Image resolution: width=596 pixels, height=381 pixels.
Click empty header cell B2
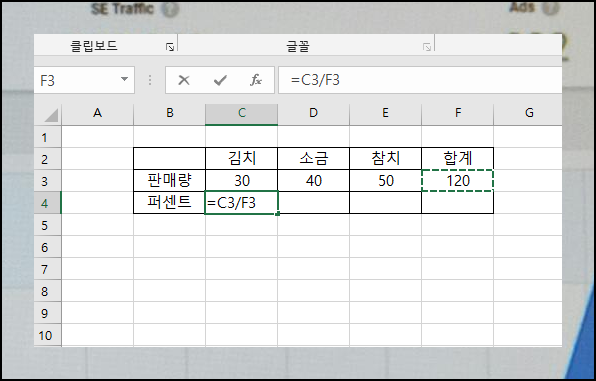click(170, 159)
